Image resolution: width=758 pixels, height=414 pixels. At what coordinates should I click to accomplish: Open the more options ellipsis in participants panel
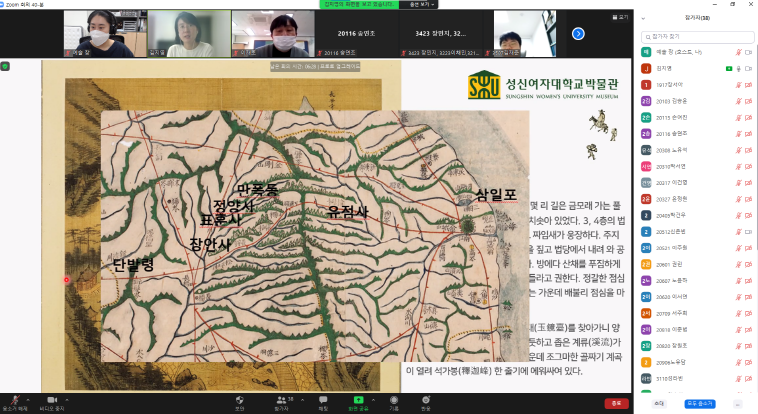coord(738,403)
